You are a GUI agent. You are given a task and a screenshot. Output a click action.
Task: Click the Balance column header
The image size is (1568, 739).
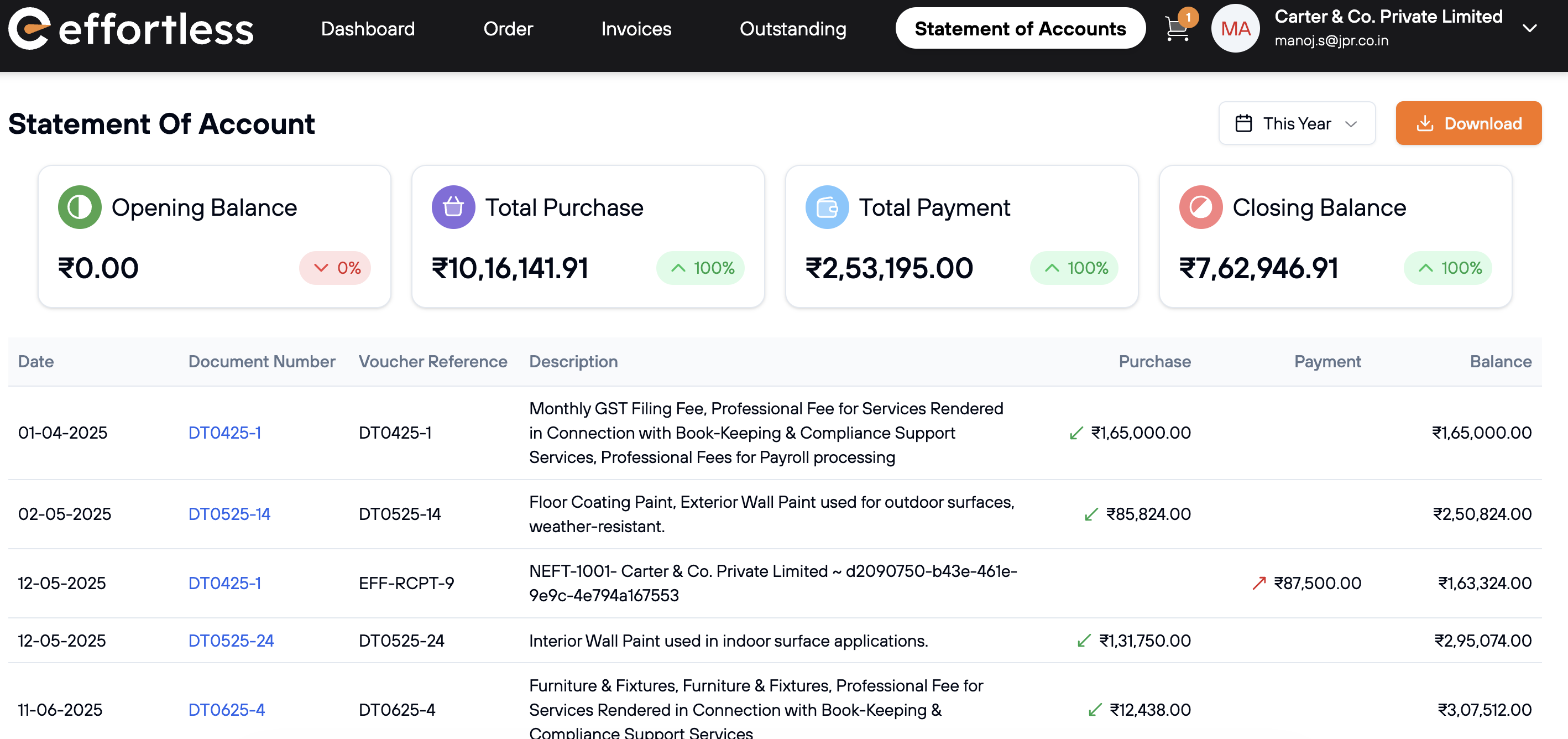coord(1501,362)
